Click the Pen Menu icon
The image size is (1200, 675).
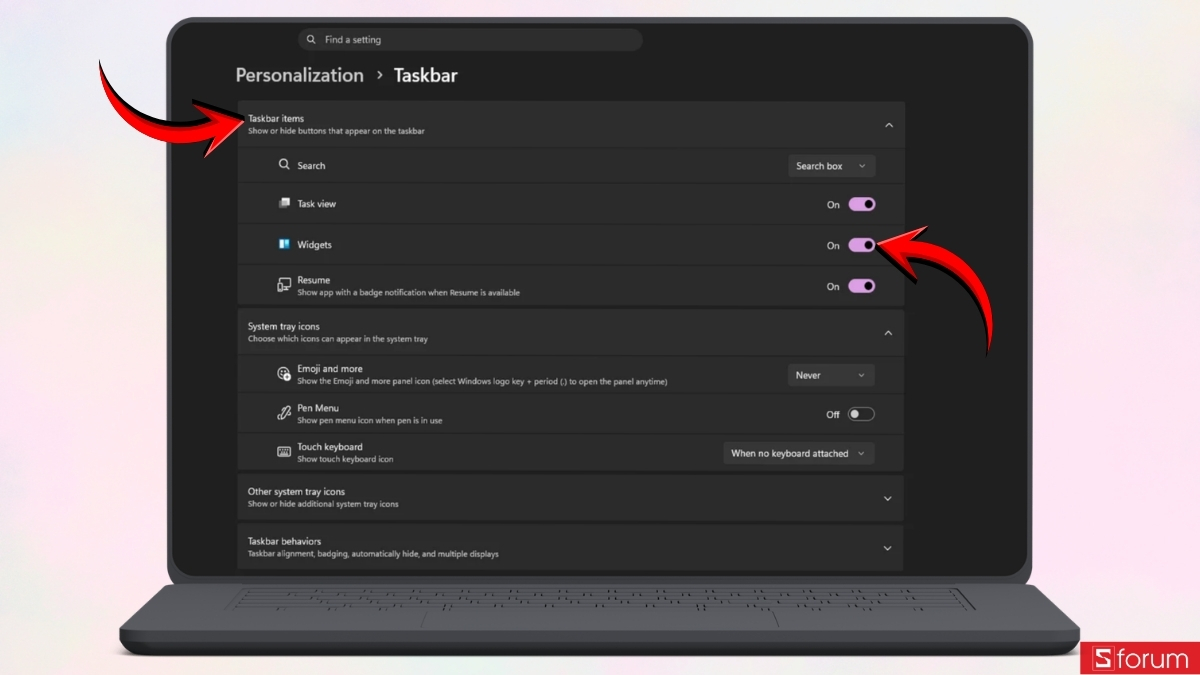tap(284, 413)
